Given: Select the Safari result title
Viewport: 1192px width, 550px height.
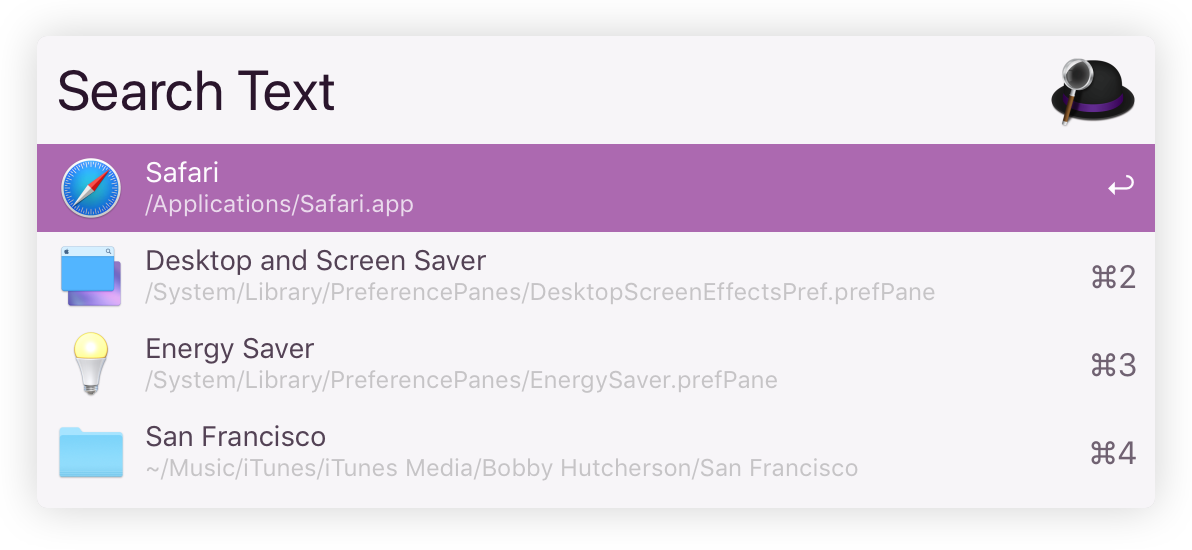Looking at the screenshot, I should (x=181, y=173).
